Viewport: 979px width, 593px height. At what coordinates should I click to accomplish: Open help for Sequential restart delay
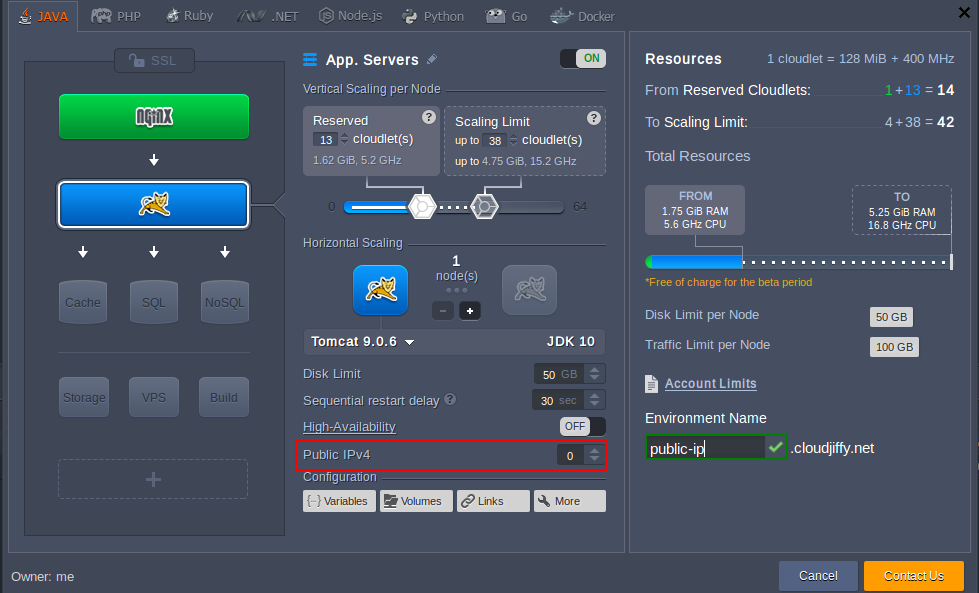click(x=450, y=399)
